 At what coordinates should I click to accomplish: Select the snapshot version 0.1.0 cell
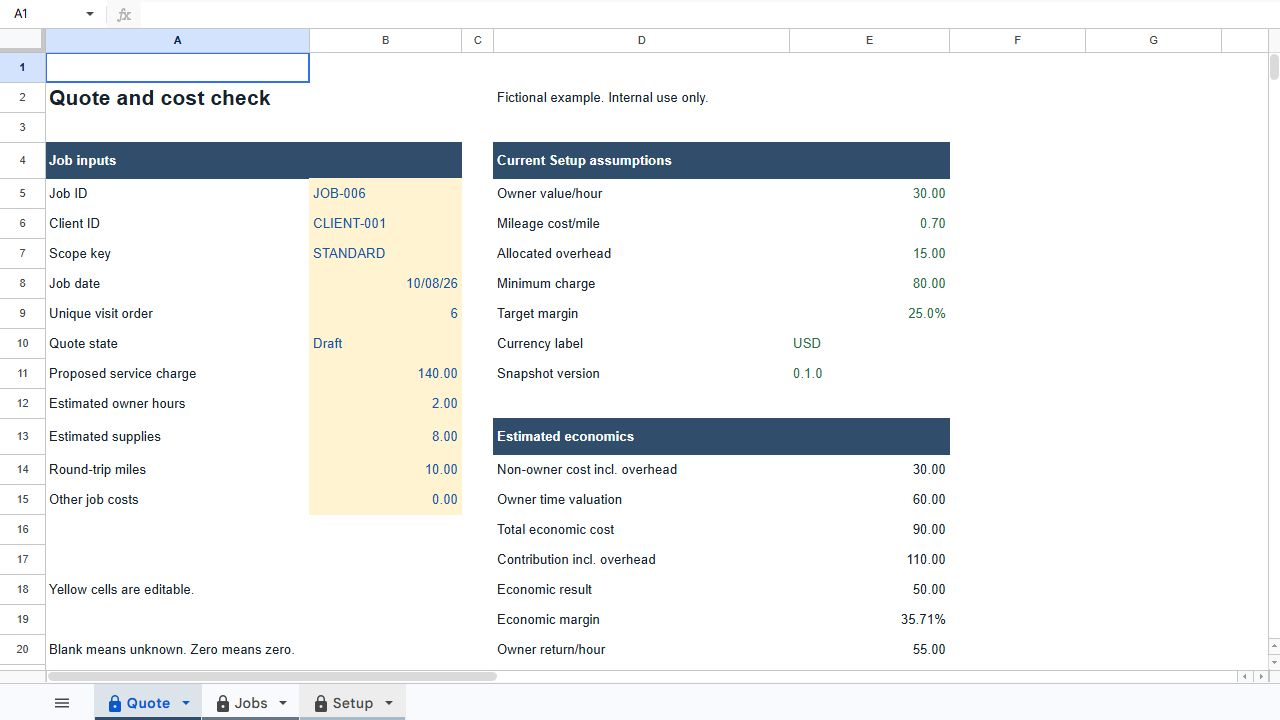(x=869, y=373)
